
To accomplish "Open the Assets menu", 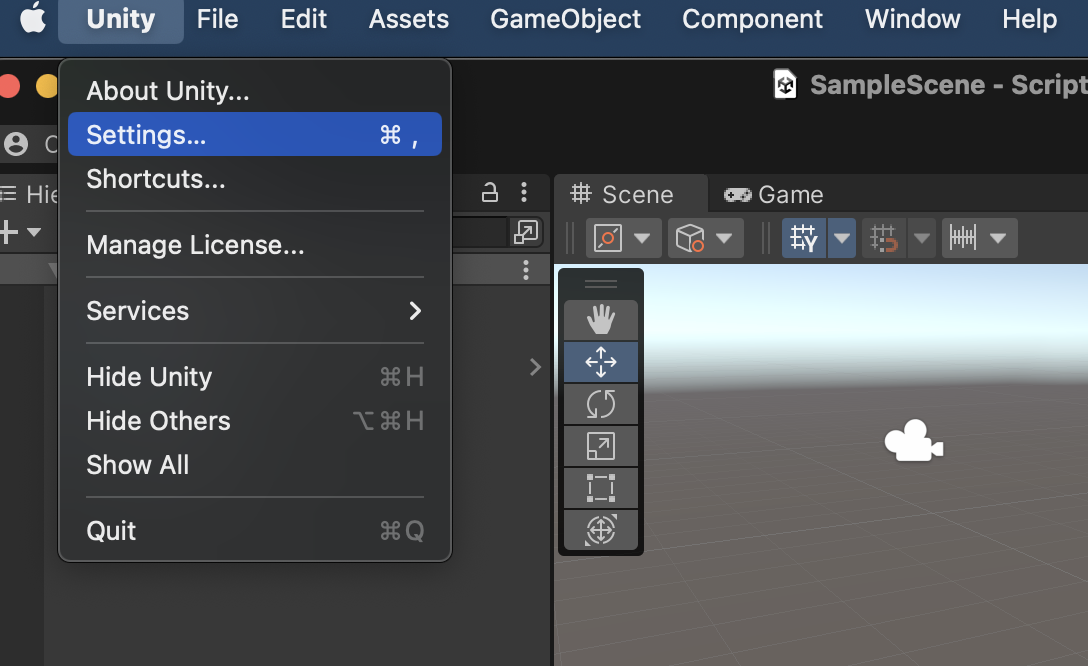I will pyautogui.click(x=409, y=19).
